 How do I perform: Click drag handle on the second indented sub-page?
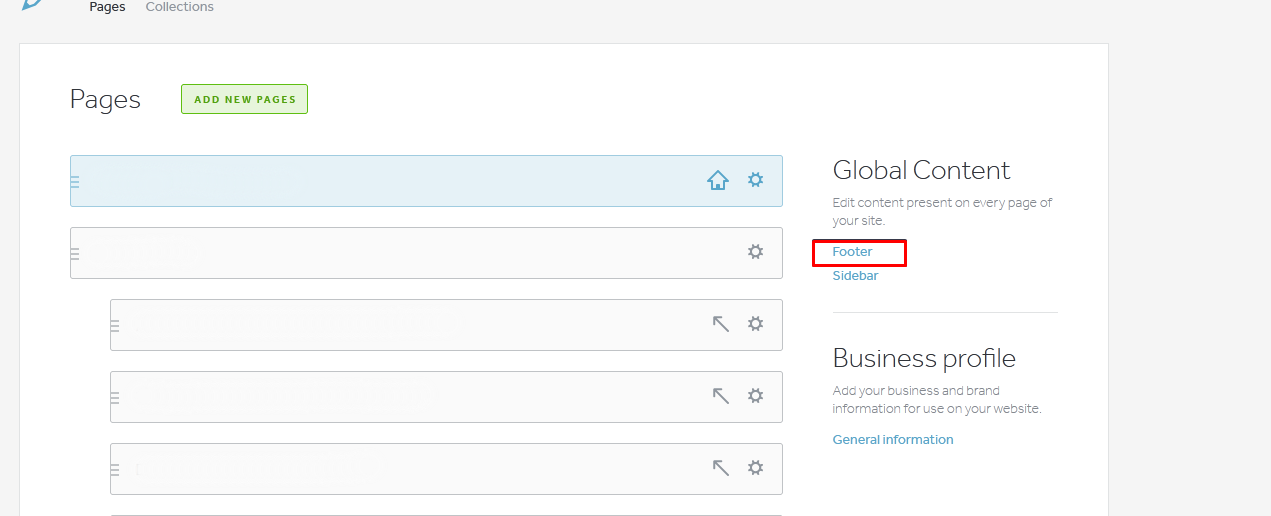pyautogui.click(x=115, y=398)
